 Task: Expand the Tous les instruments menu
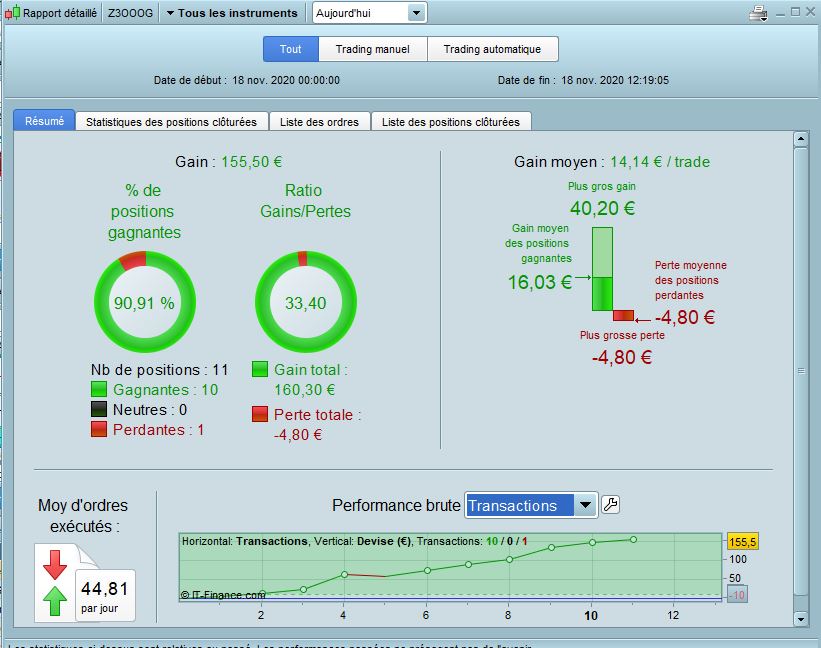tap(232, 13)
